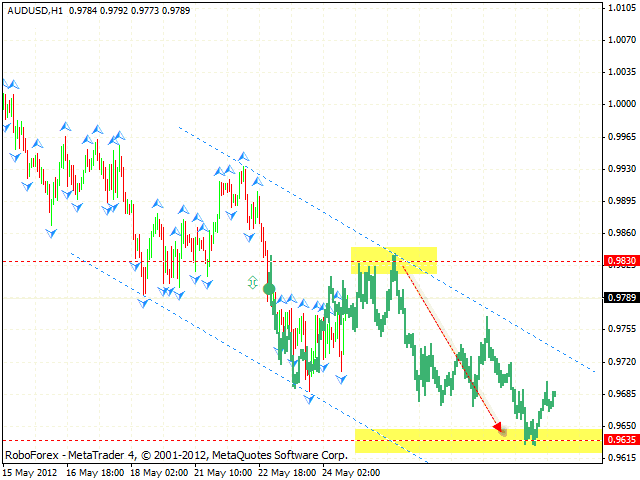Screen dimensions: 640x480
Task: Click the 22 May 18:00 time label
Action: [x=290, y=471]
